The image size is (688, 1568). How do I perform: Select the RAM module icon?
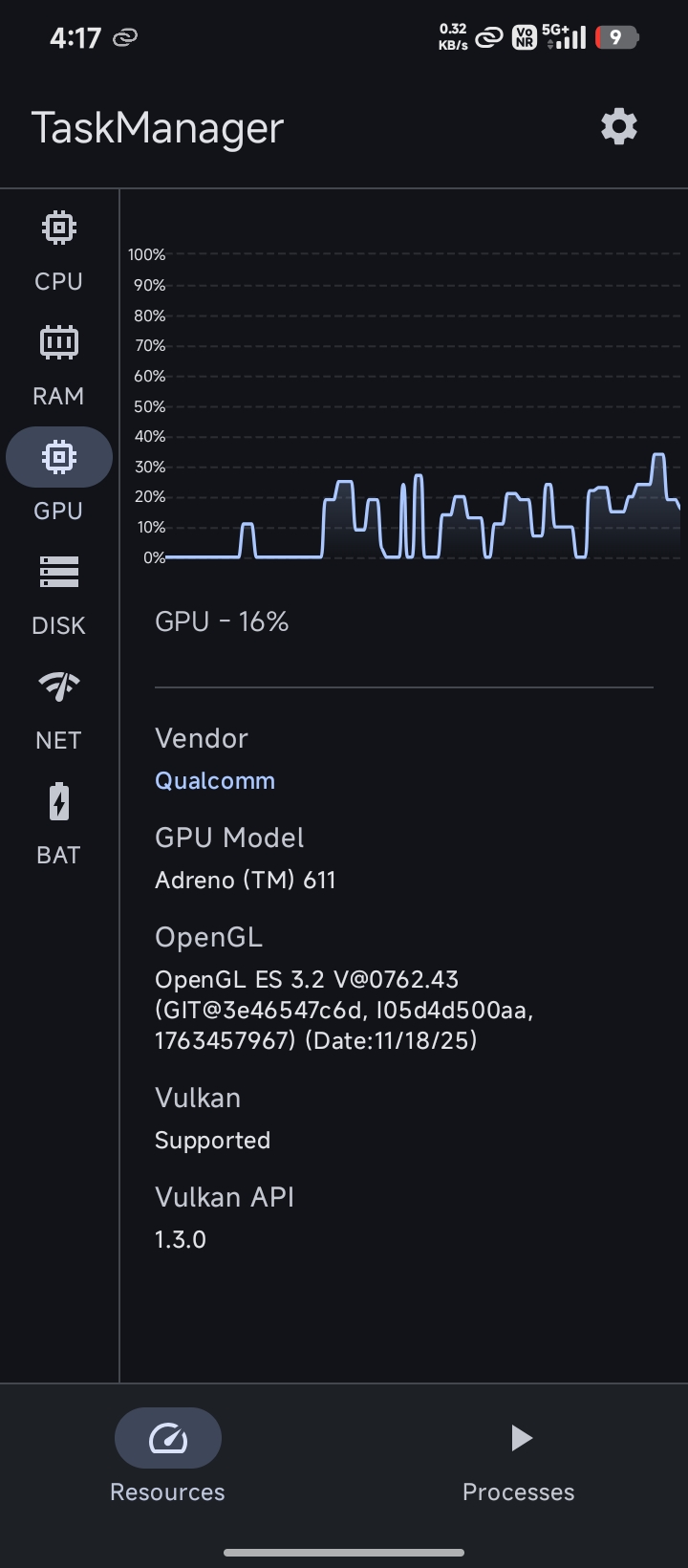(59, 342)
